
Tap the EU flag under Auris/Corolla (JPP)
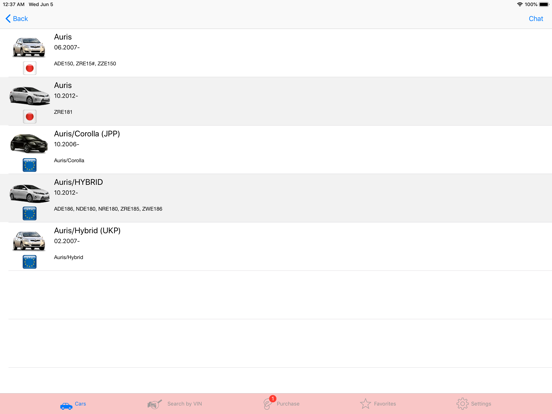(x=30, y=165)
